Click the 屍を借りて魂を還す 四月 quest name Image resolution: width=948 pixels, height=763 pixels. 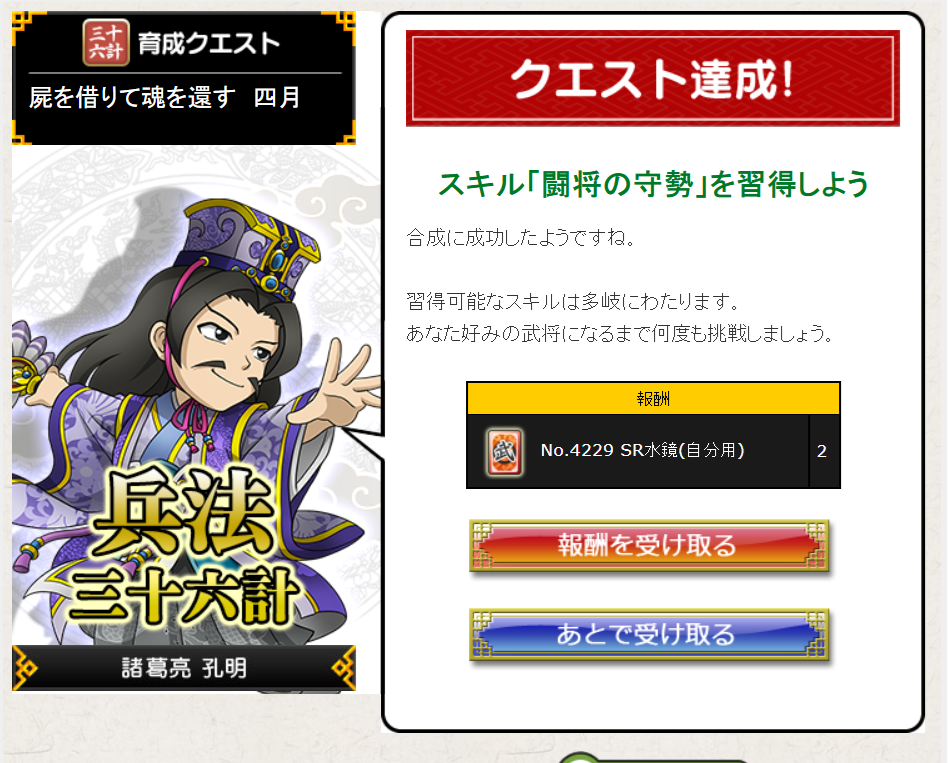pyautogui.click(x=164, y=97)
